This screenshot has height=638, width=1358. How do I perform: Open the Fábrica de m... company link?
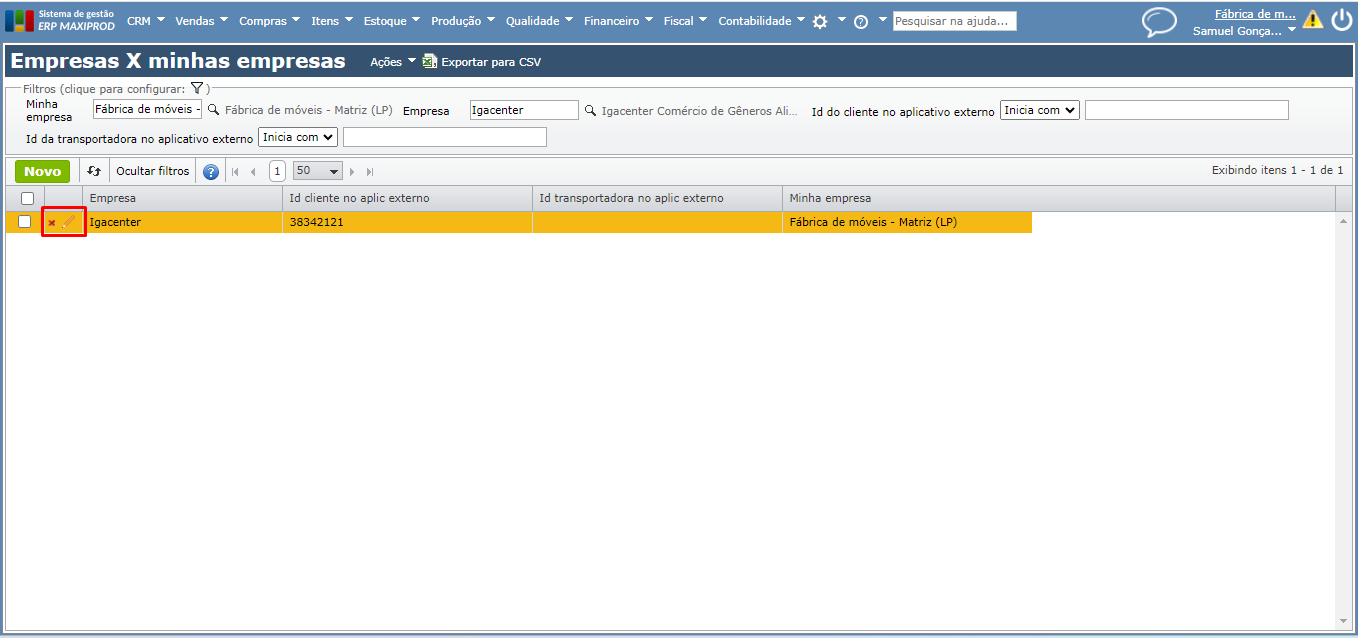point(1255,14)
